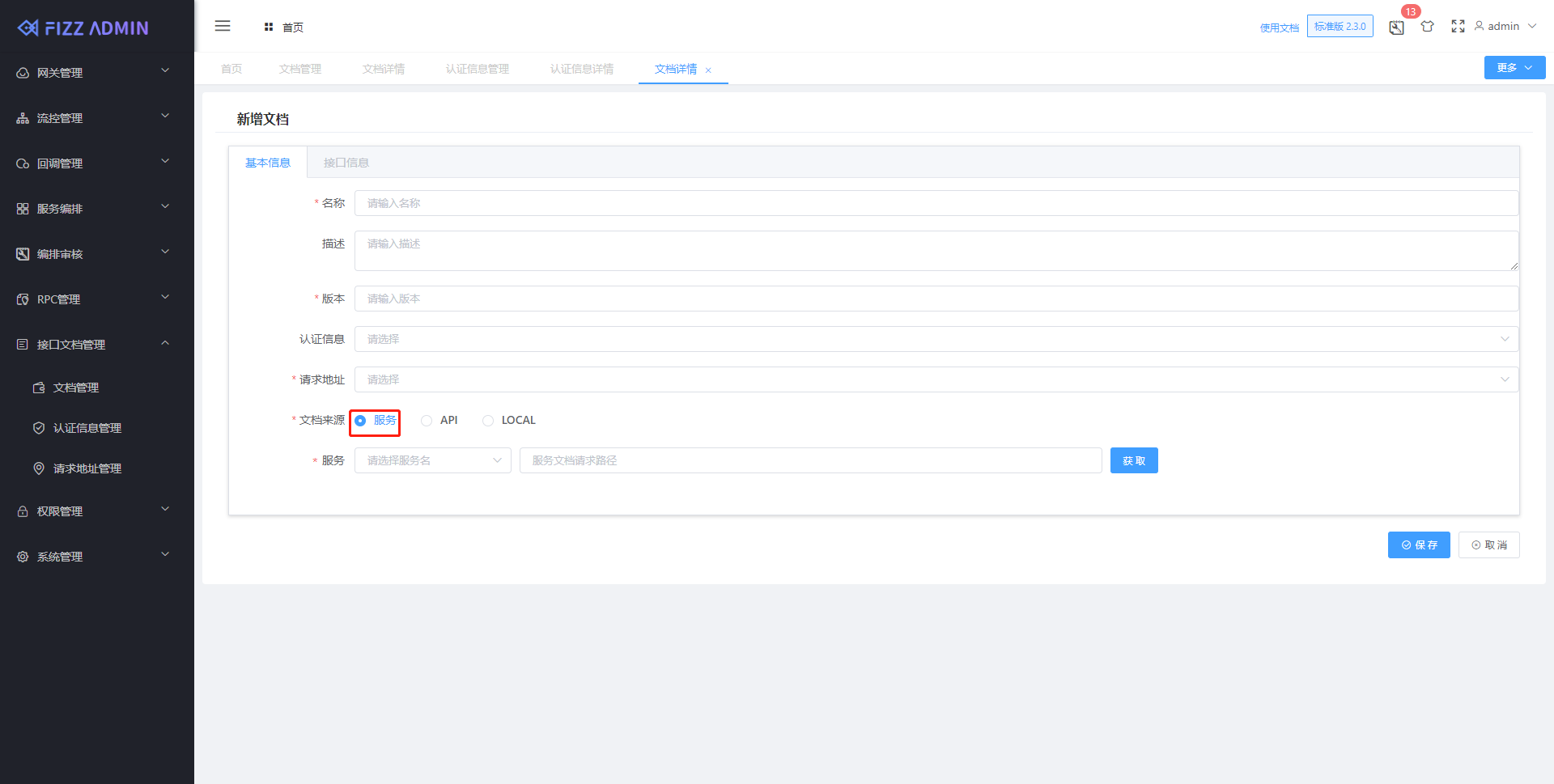Click the 文档管理 folder icon
Image resolution: width=1554 pixels, height=784 pixels.
pyautogui.click(x=38, y=387)
